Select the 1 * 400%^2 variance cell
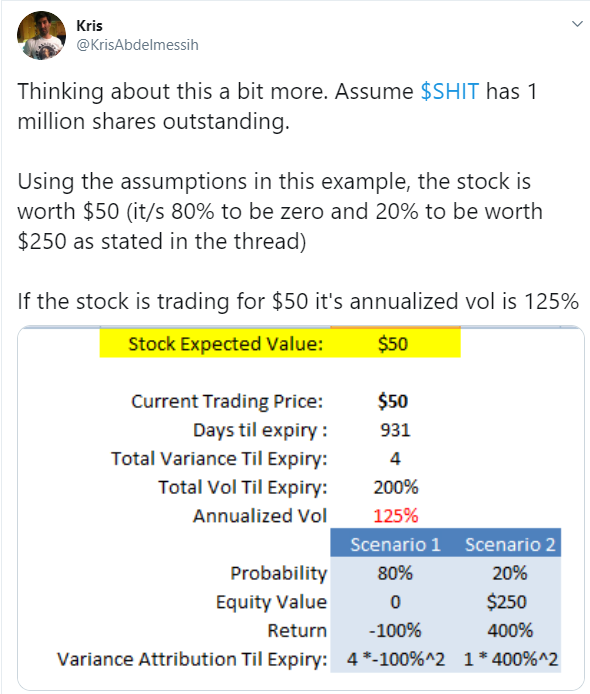The image size is (590, 694). pyautogui.click(x=510, y=659)
